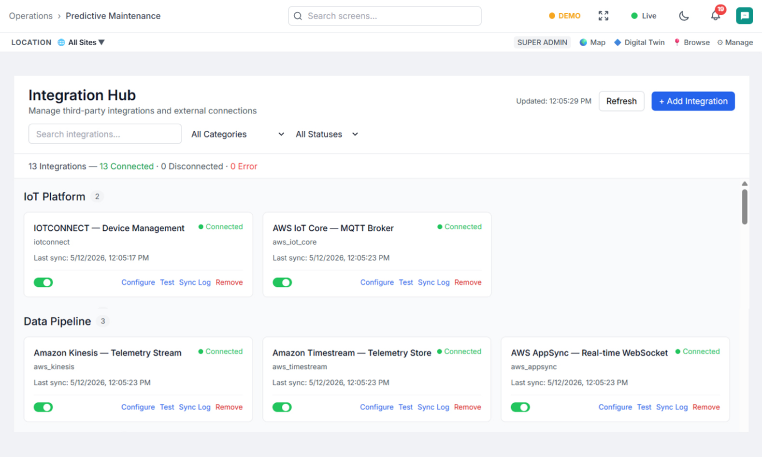This screenshot has height=457, width=762.
Task: Click the '0 Disconnected' summary text
Action: [x=192, y=166]
